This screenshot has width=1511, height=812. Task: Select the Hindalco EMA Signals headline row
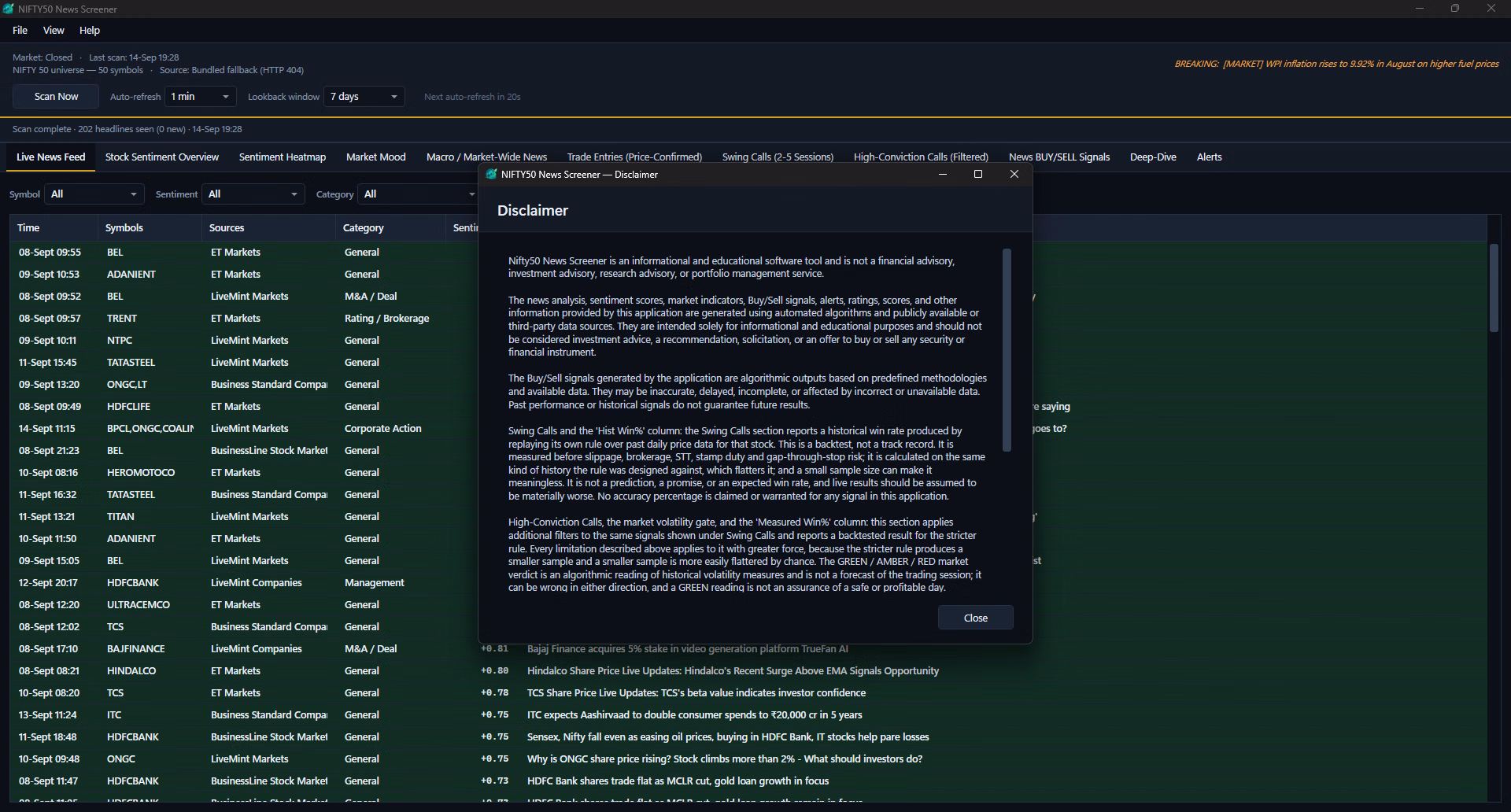coord(748,671)
